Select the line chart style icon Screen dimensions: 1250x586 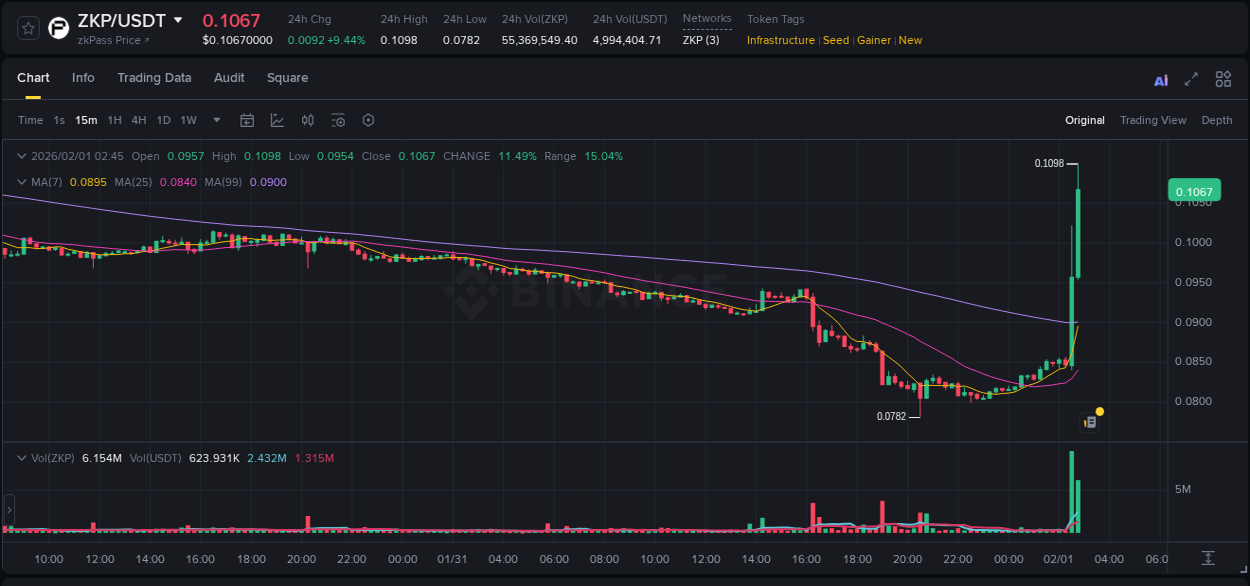(277, 120)
